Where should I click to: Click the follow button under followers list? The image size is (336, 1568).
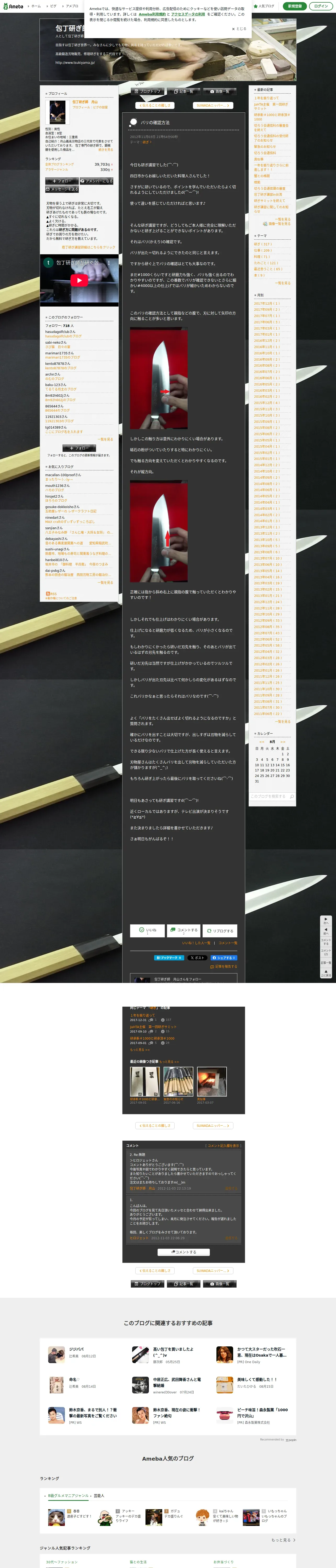pyautogui.click(x=79, y=448)
